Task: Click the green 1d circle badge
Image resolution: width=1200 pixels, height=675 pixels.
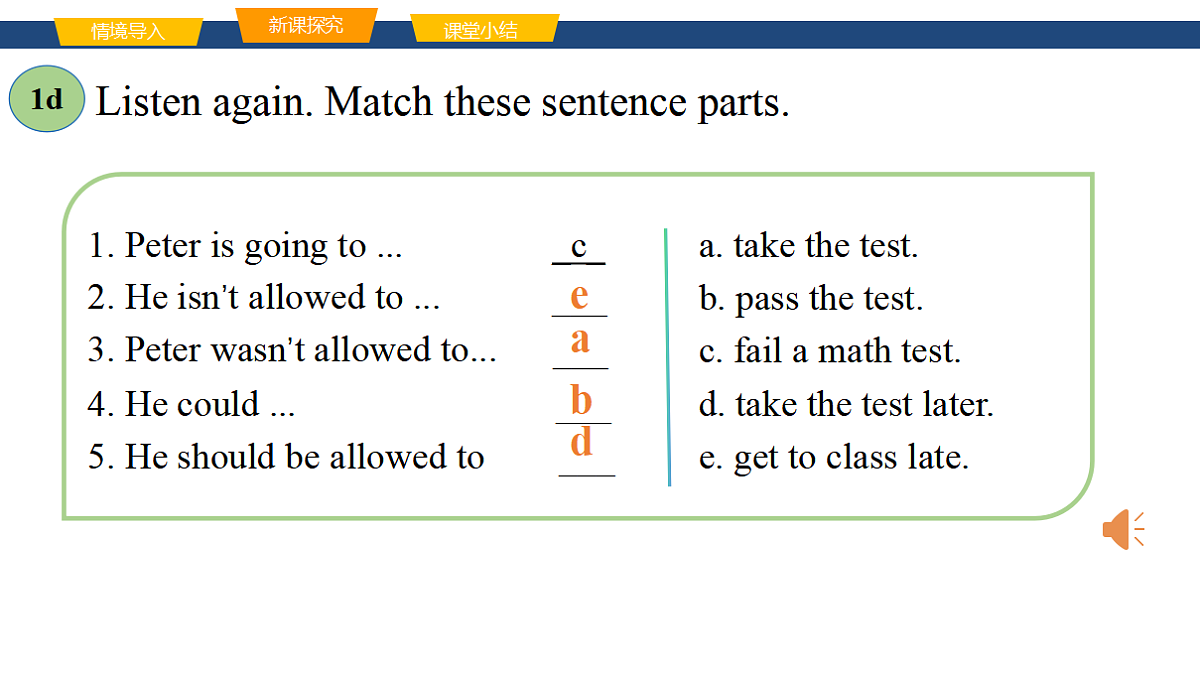Action: point(47,99)
